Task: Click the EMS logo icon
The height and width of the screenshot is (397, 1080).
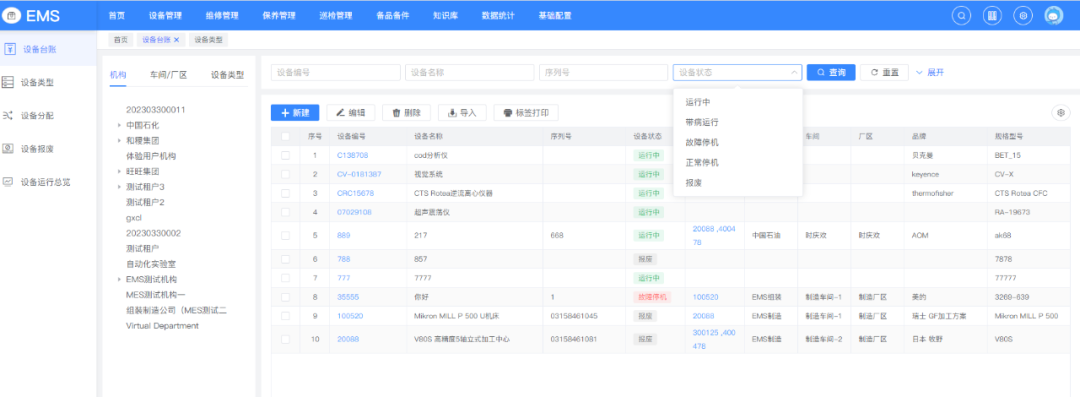Action: click(x=12, y=15)
